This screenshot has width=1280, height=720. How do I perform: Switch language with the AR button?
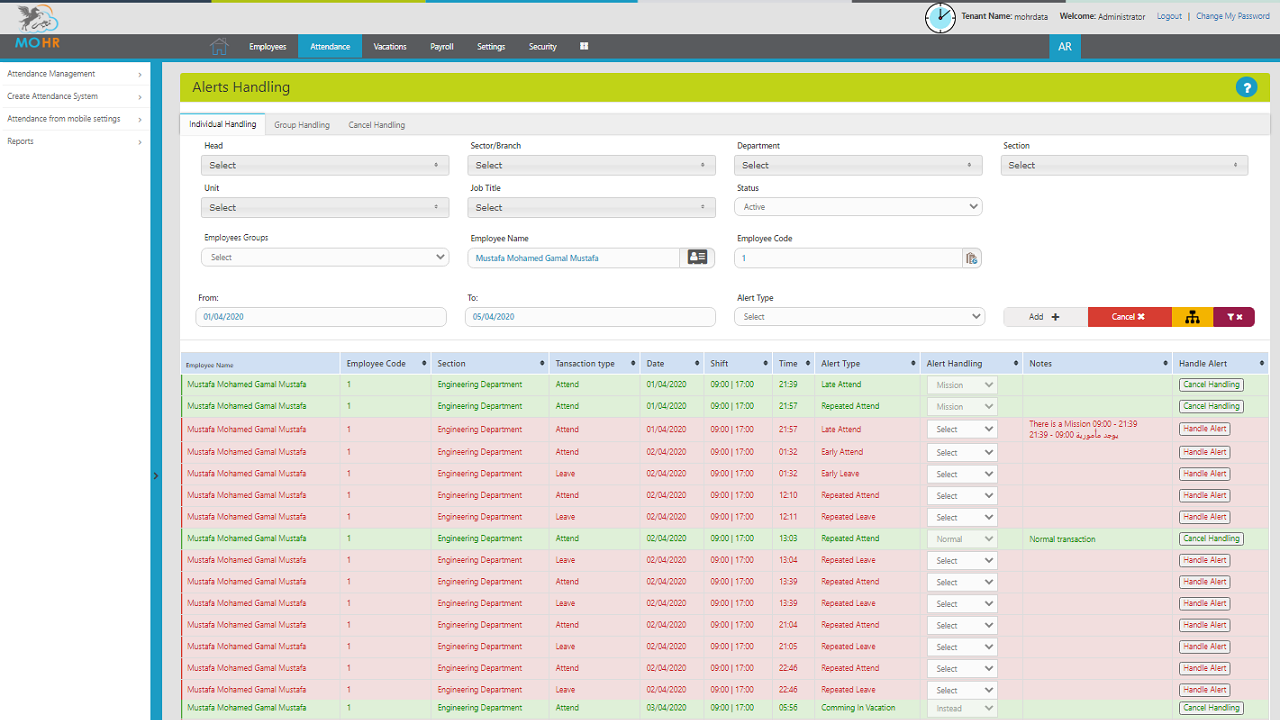click(x=1065, y=46)
